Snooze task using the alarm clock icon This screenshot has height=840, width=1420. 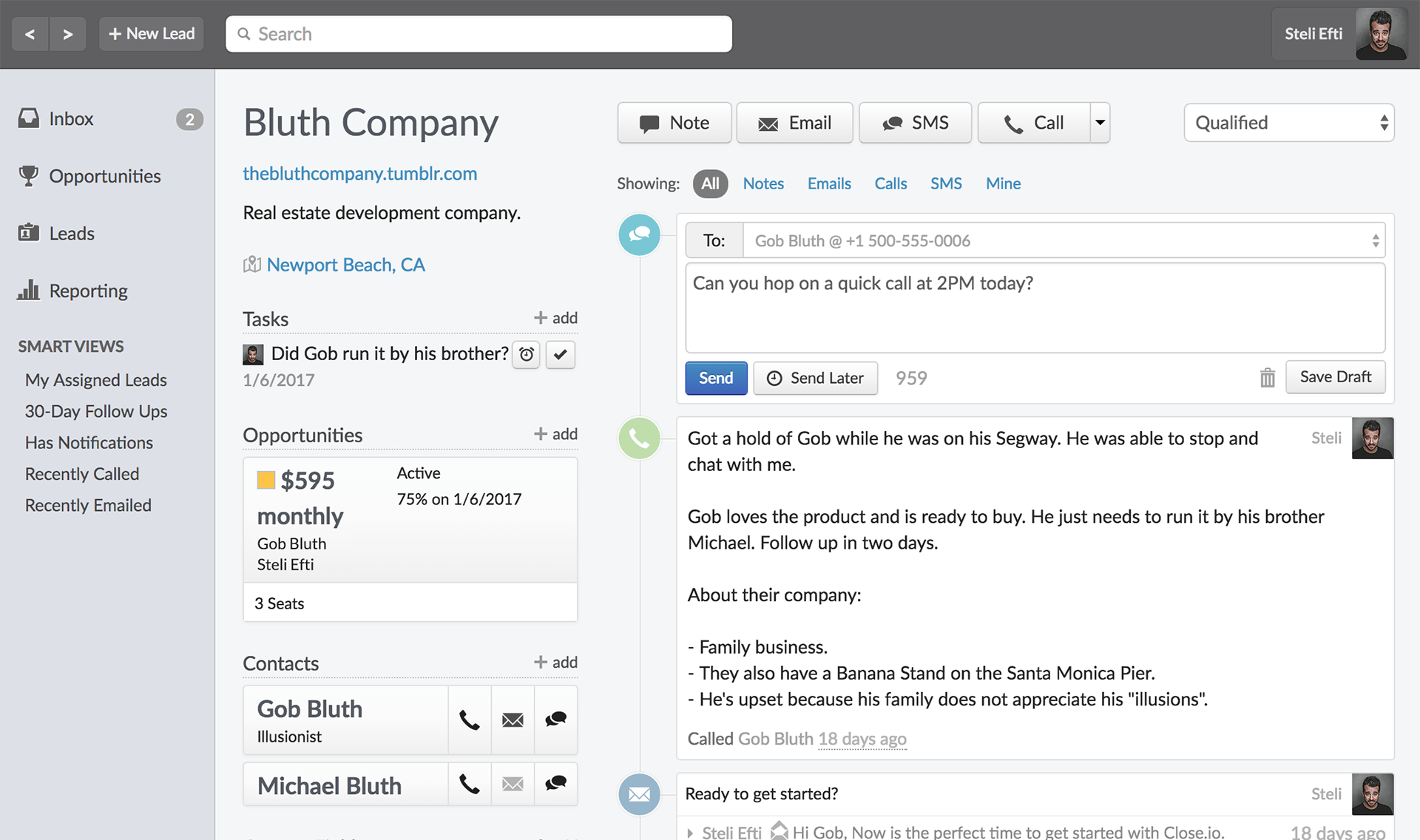click(526, 354)
